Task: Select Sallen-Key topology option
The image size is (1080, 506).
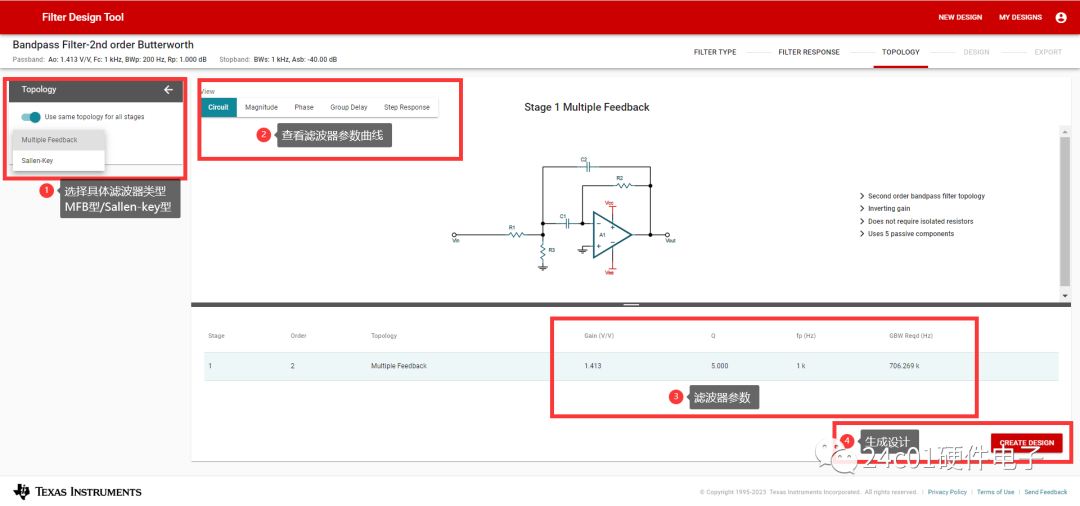Action: [59, 160]
